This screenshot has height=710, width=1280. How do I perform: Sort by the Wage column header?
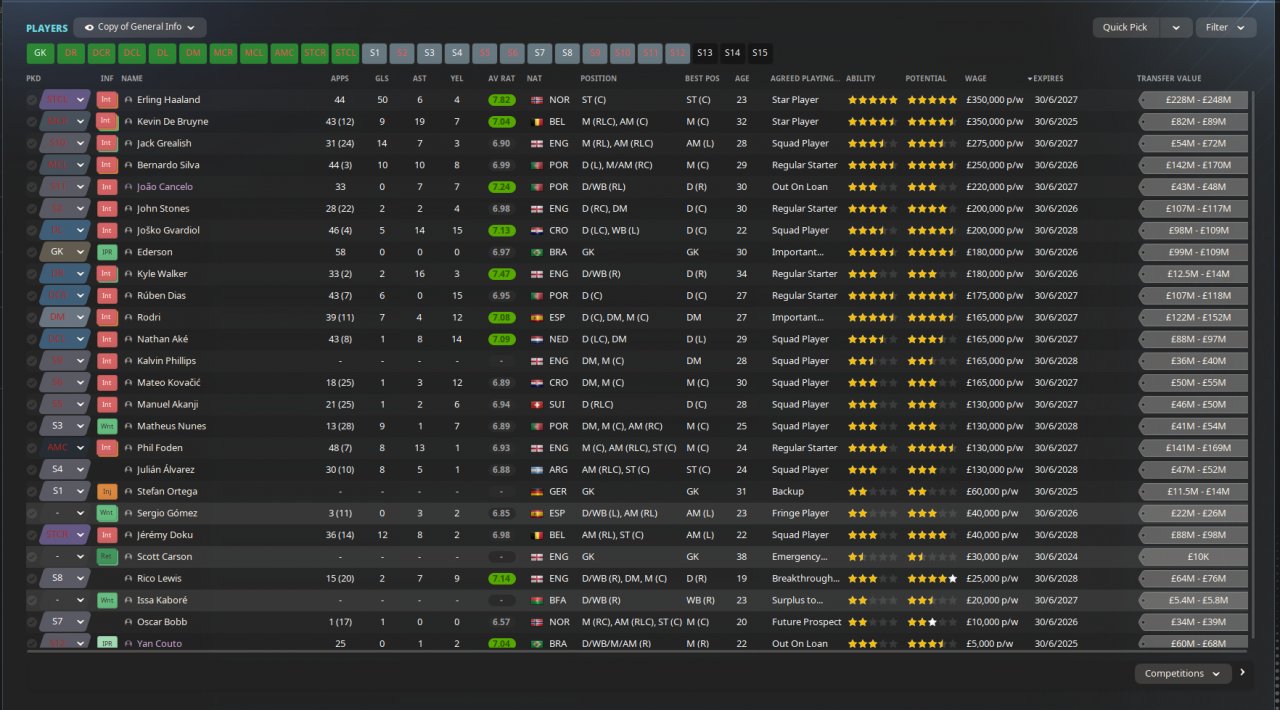click(x=975, y=78)
